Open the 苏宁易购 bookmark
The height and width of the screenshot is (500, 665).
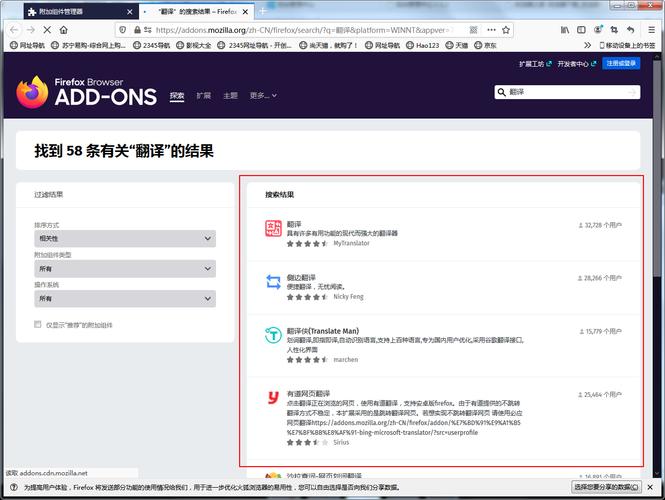[88, 45]
